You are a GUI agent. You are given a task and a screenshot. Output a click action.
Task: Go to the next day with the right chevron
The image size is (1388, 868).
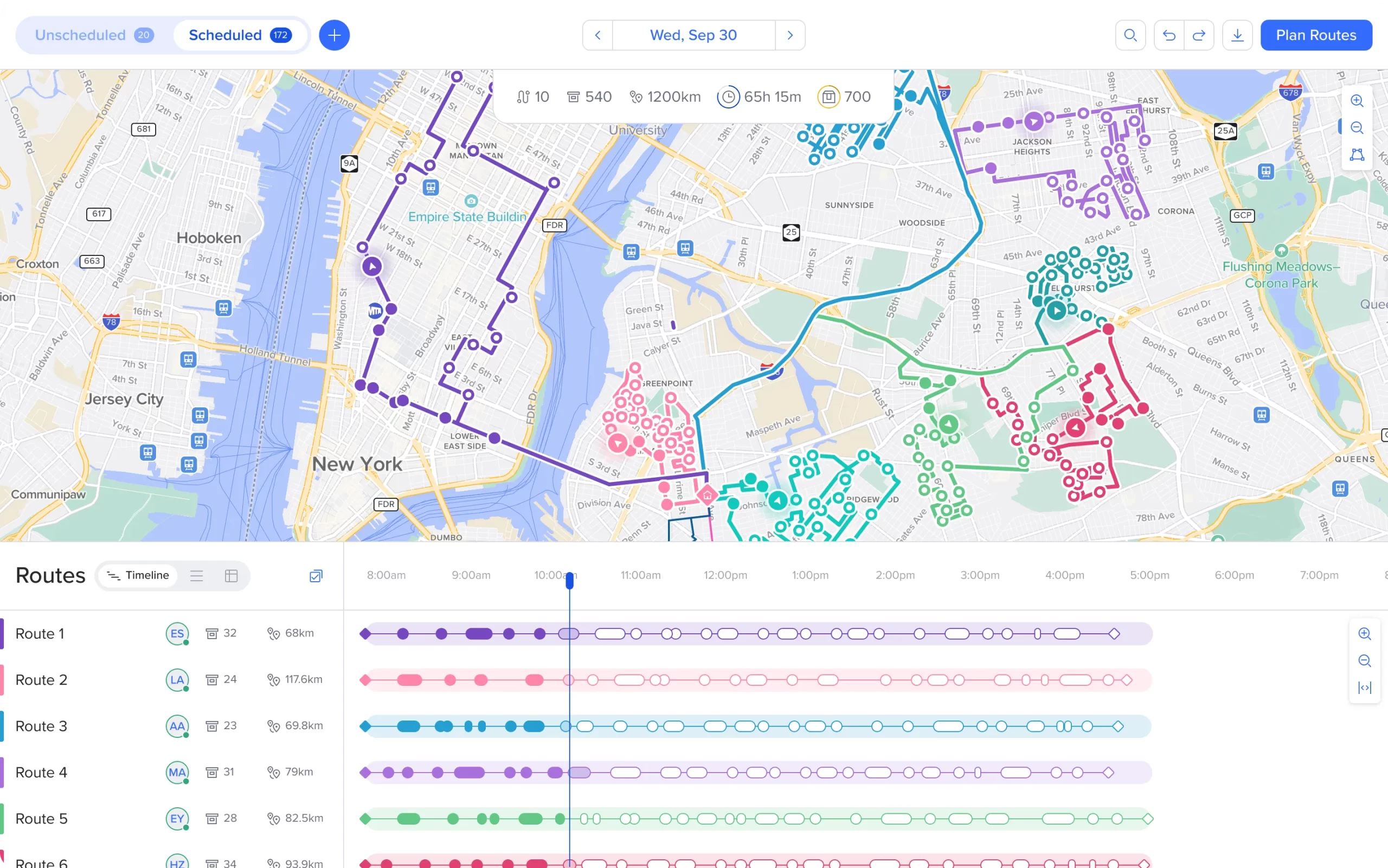(x=791, y=35)
